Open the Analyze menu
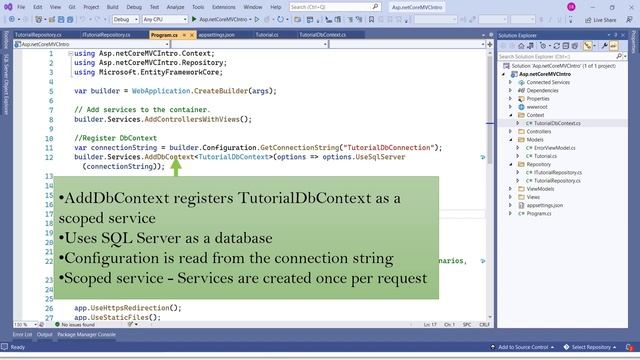 [175, 7]
